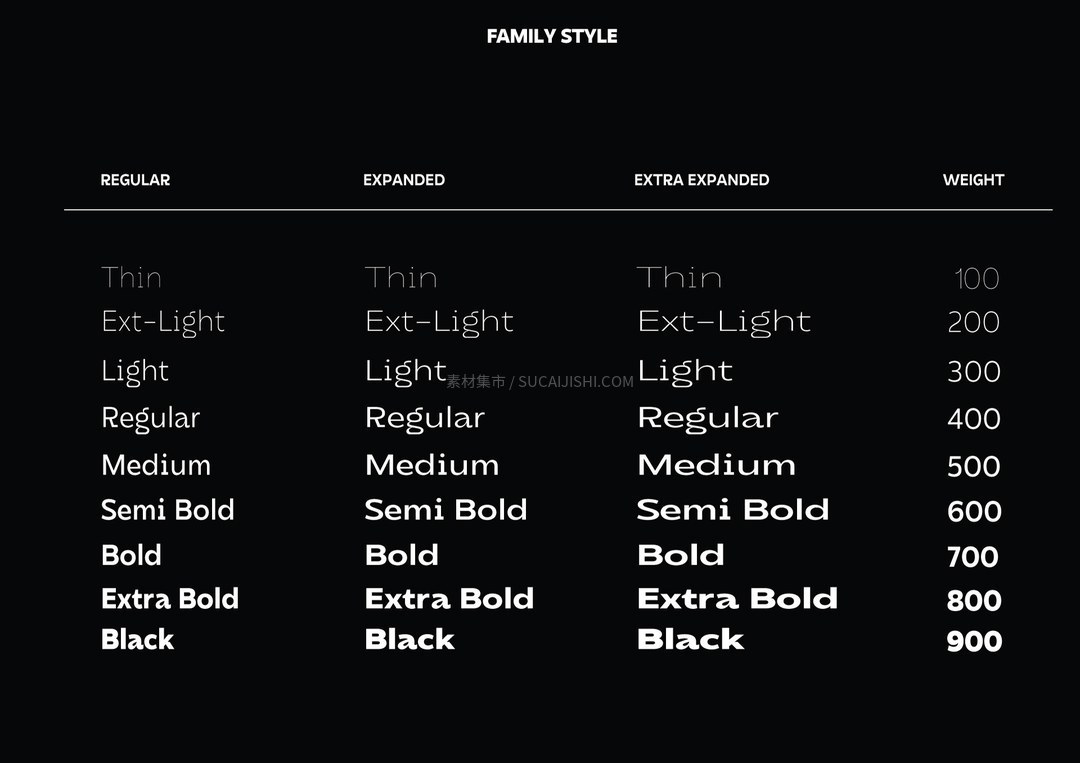Click Semi Bold in the Extra Expanded column

coord(733,510)
